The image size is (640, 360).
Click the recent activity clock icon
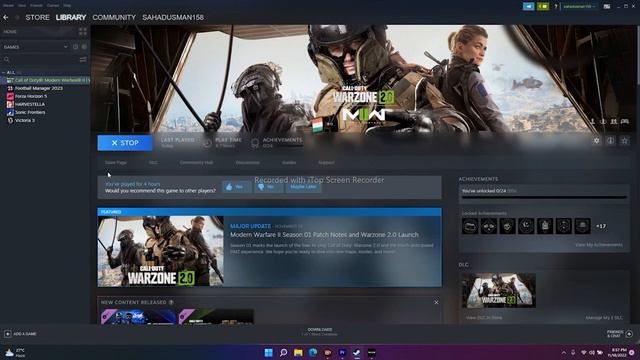[x=76, y=47]
